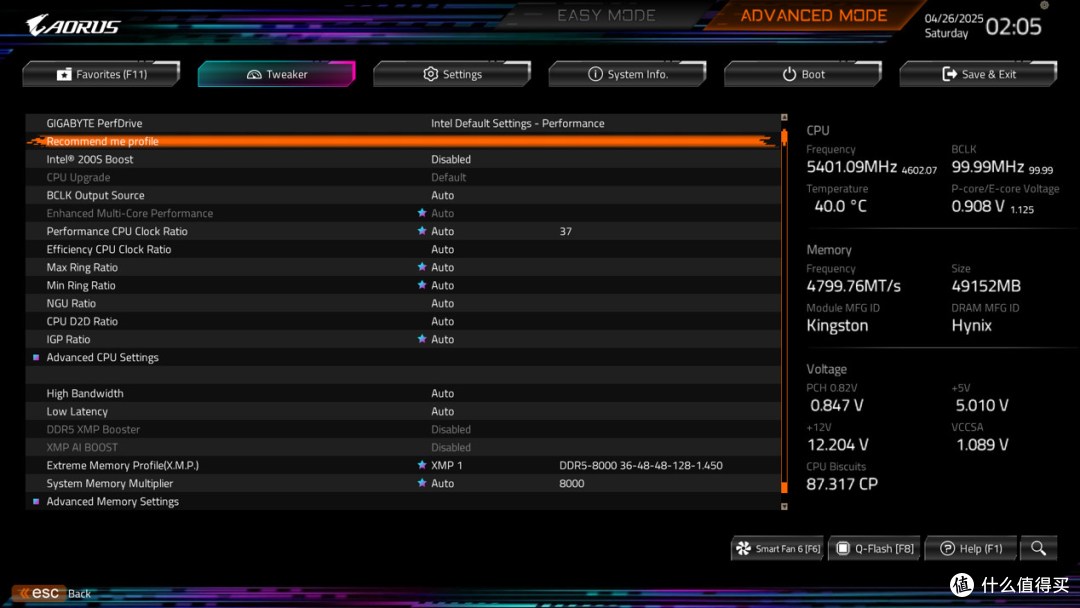Click the Min Ring Ratio Auto field
1080x608 pixels.
(x=442, y=284)
